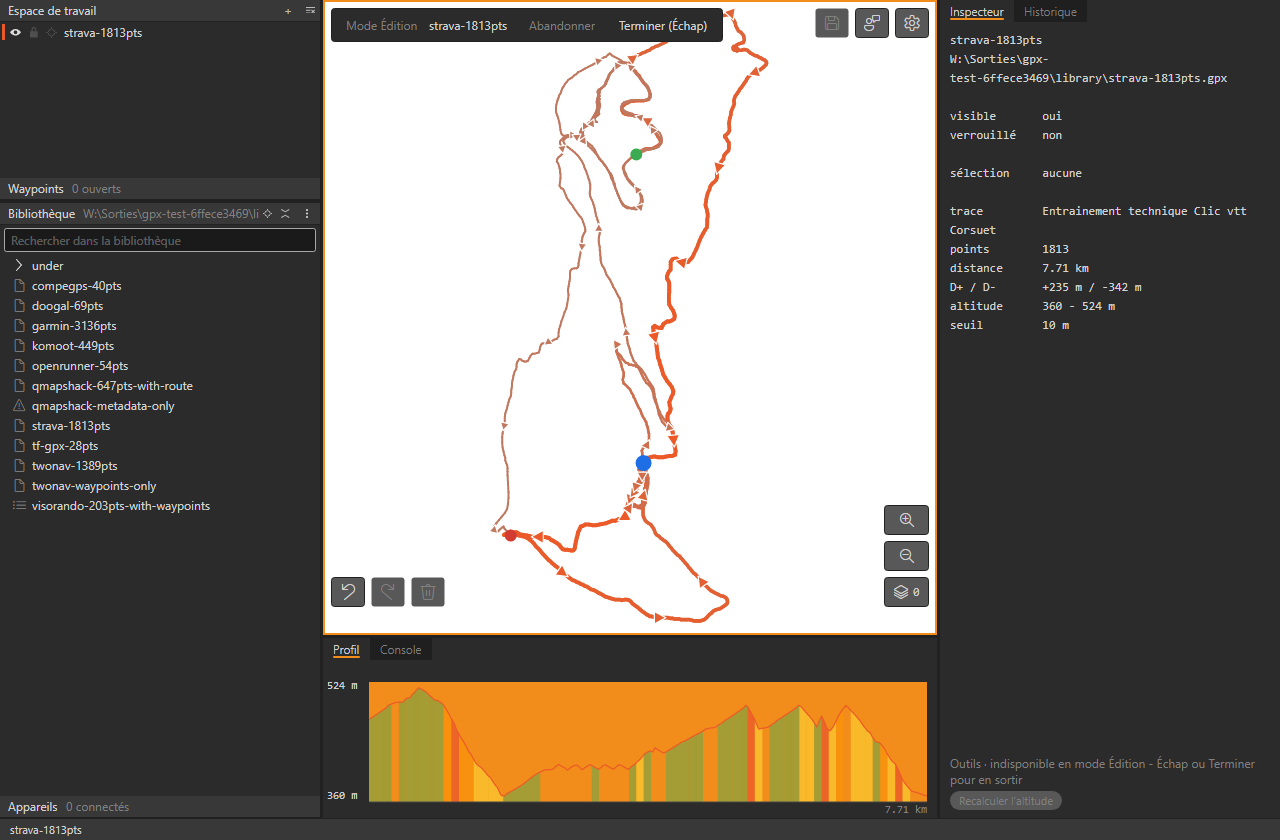Click the green start marker on map
1280x840 pixels.
636,154
